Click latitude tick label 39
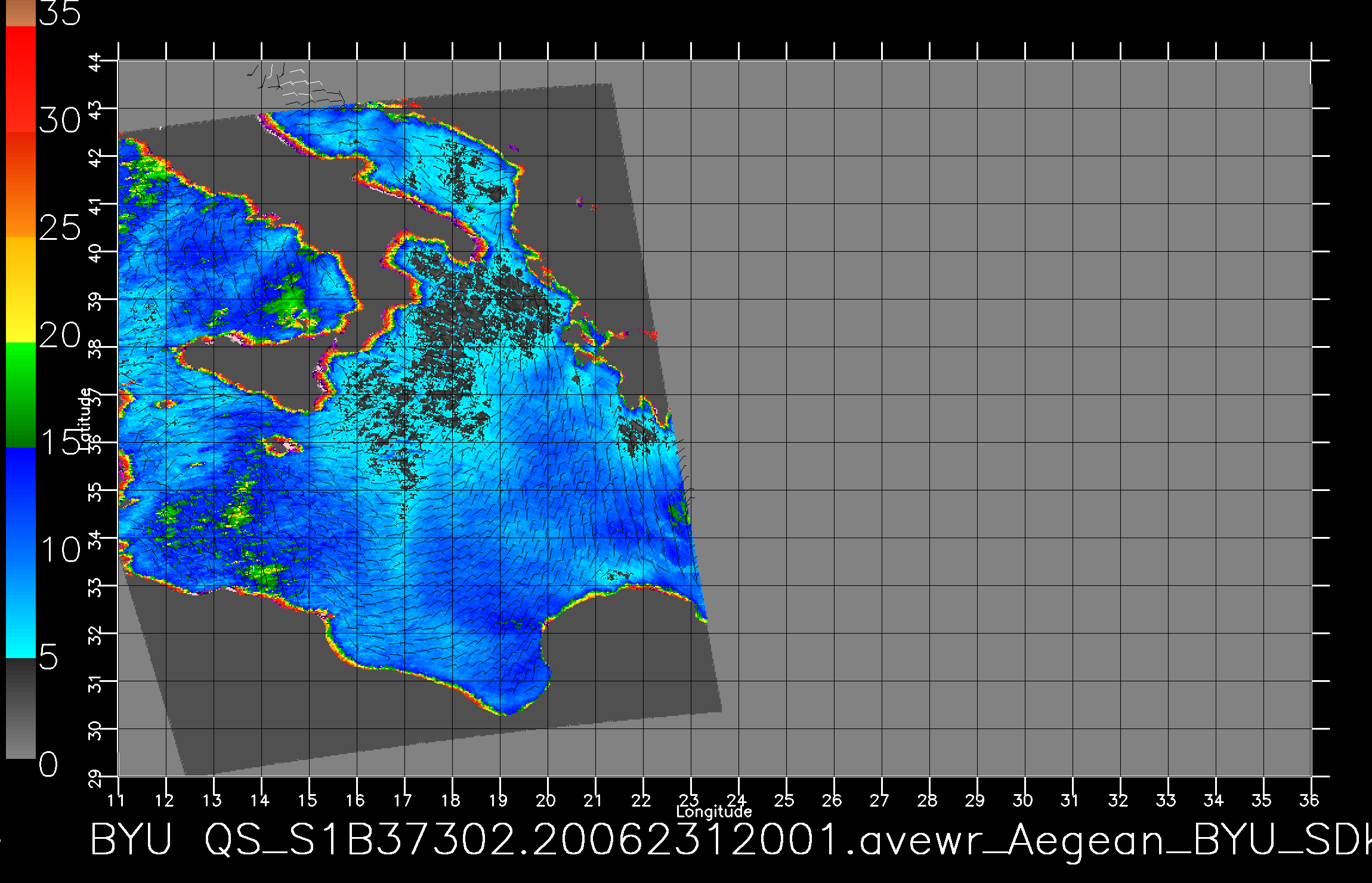This screenshot has width=1372, height=883. pyautogui.click(x=96, y=301)
